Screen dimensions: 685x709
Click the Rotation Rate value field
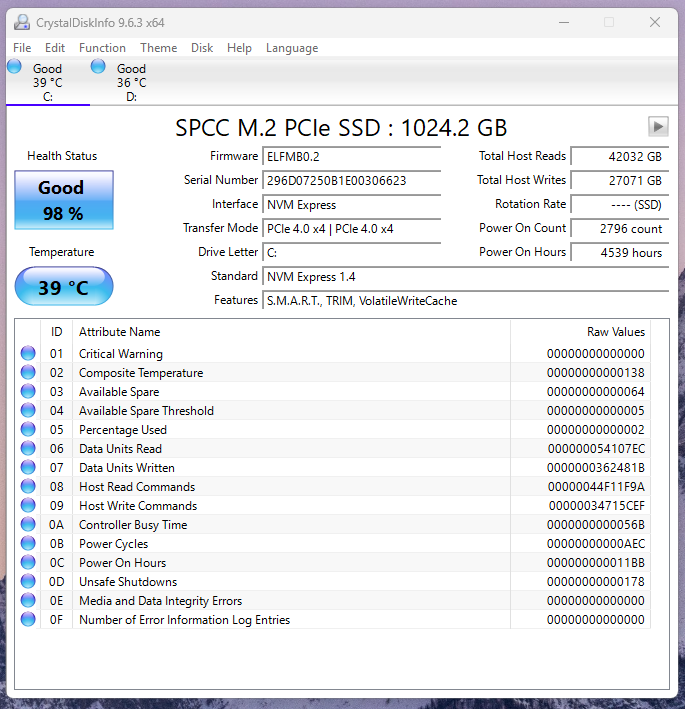[x=619, y=204]
